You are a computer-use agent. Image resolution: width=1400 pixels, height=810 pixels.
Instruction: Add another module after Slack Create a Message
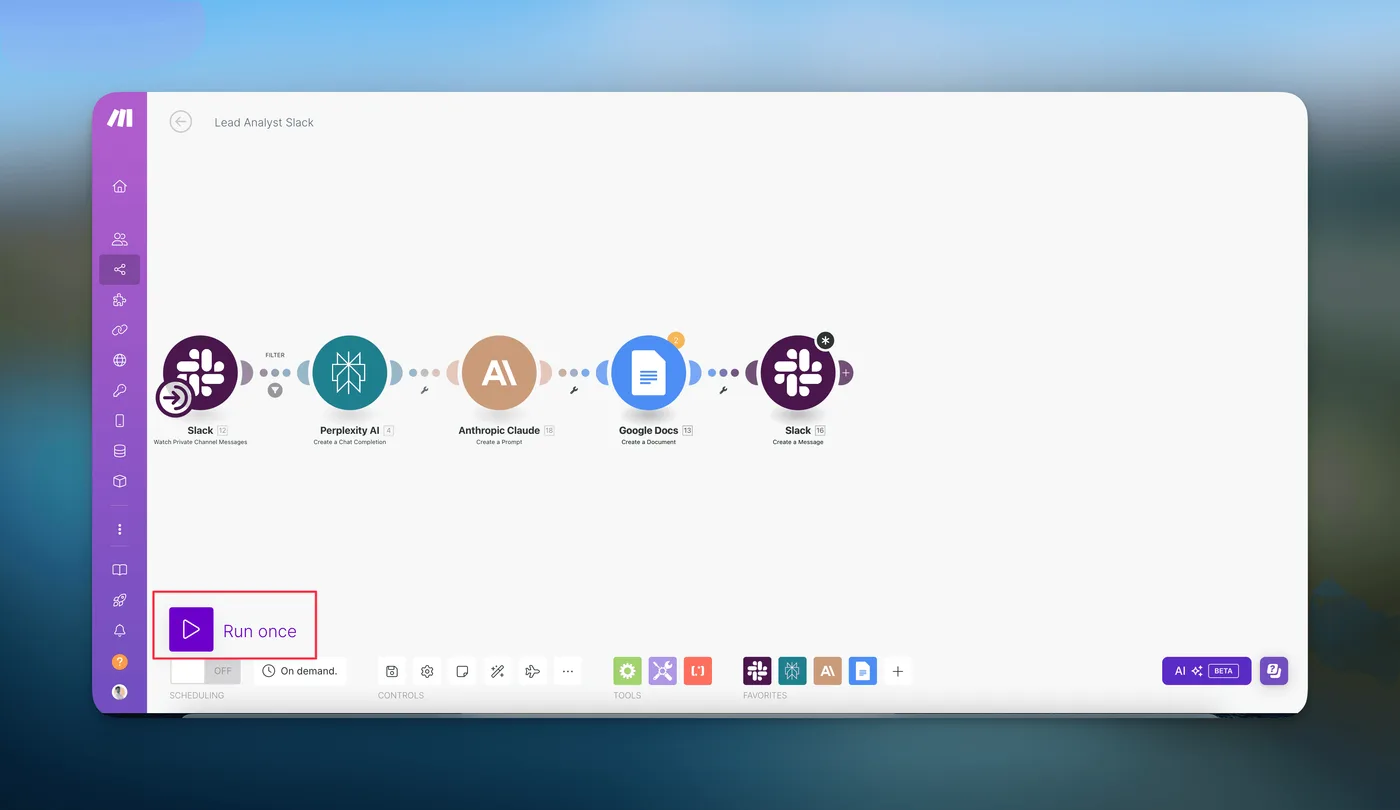pos(846,373)
